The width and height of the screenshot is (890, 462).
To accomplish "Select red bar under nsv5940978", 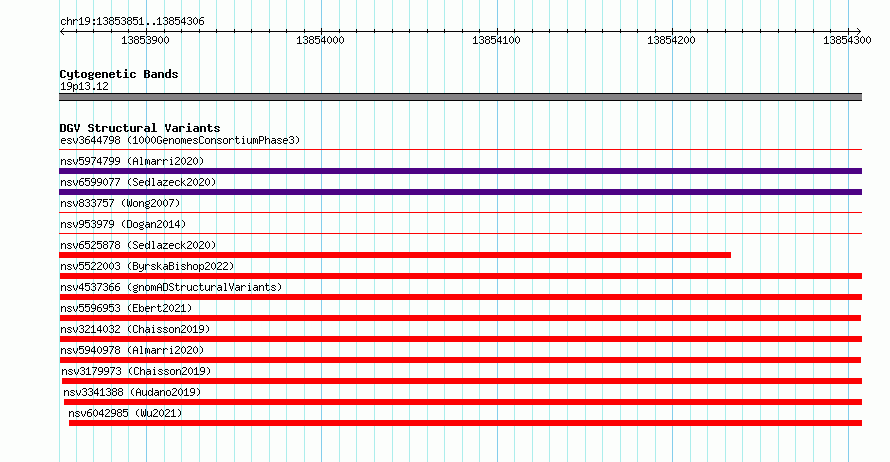I will tap(460, 360).
